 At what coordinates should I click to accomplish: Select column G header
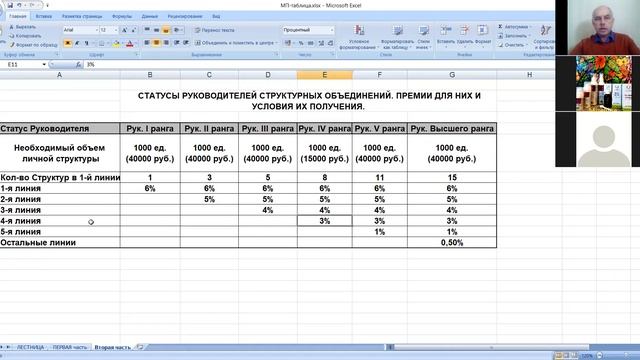[452, 75]
